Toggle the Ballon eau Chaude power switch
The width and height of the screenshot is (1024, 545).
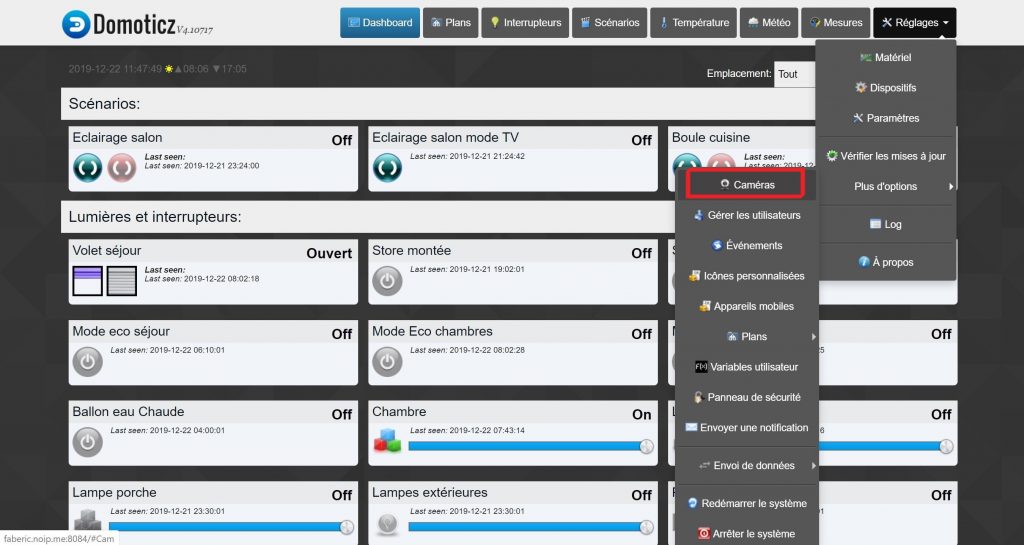88,441
